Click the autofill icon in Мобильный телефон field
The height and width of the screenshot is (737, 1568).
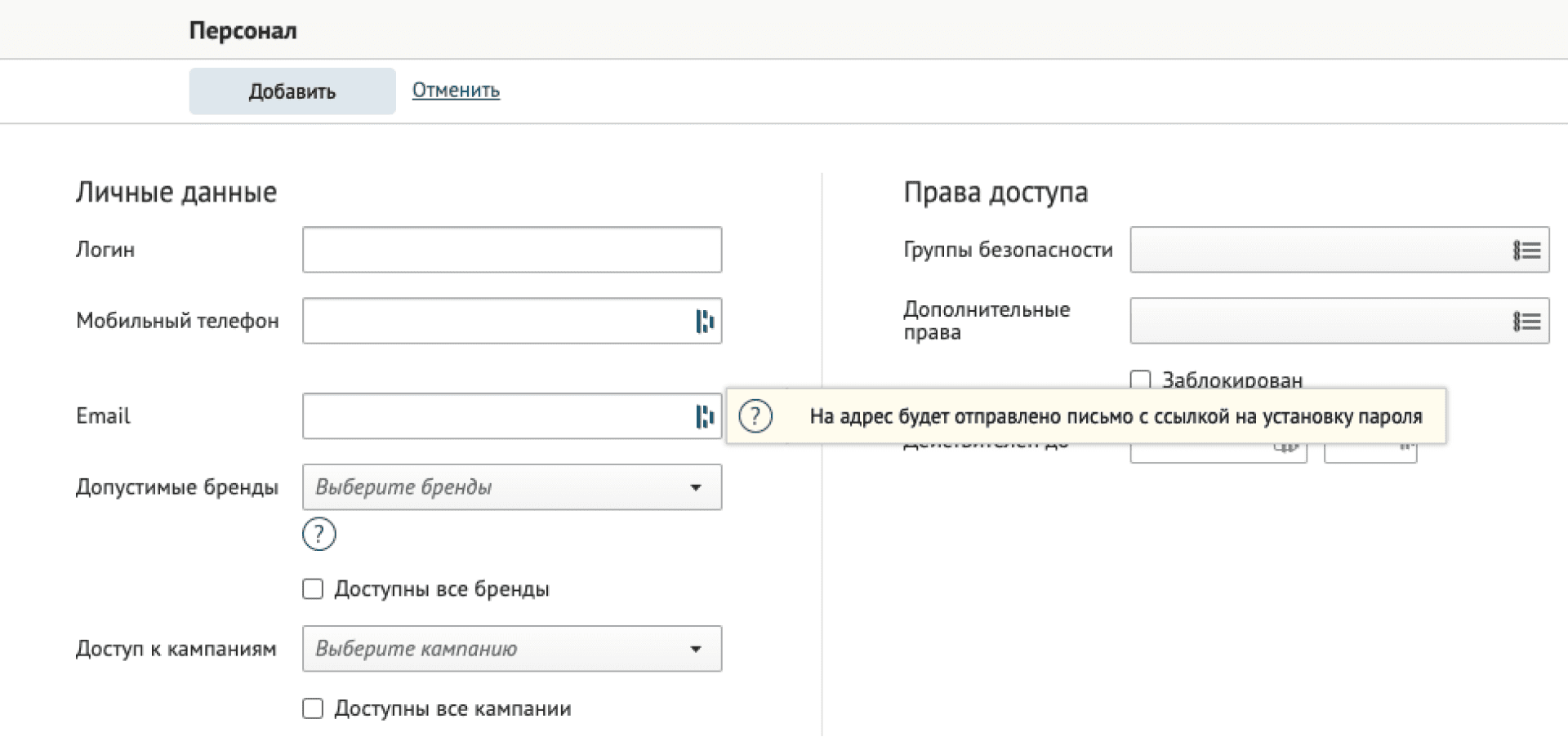[x=704, y=322]
